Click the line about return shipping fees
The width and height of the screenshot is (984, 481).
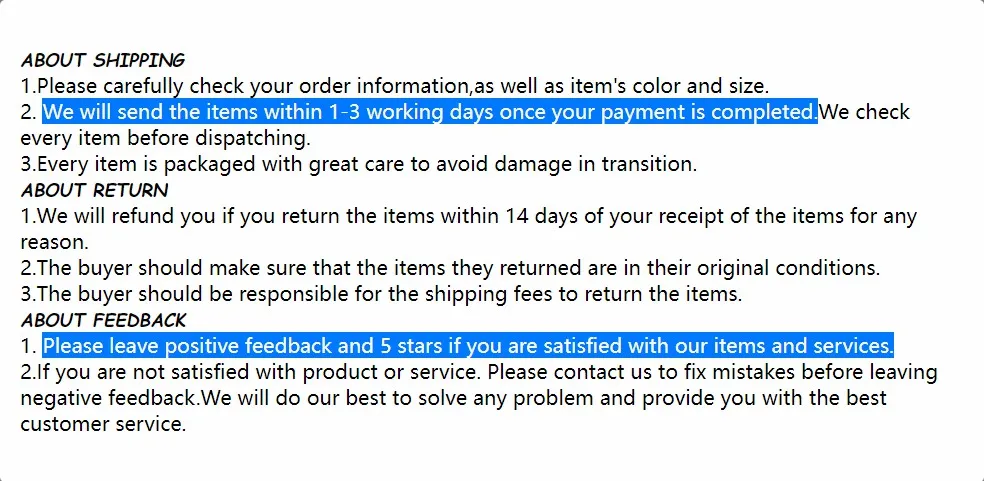click(x=380, y=294)
